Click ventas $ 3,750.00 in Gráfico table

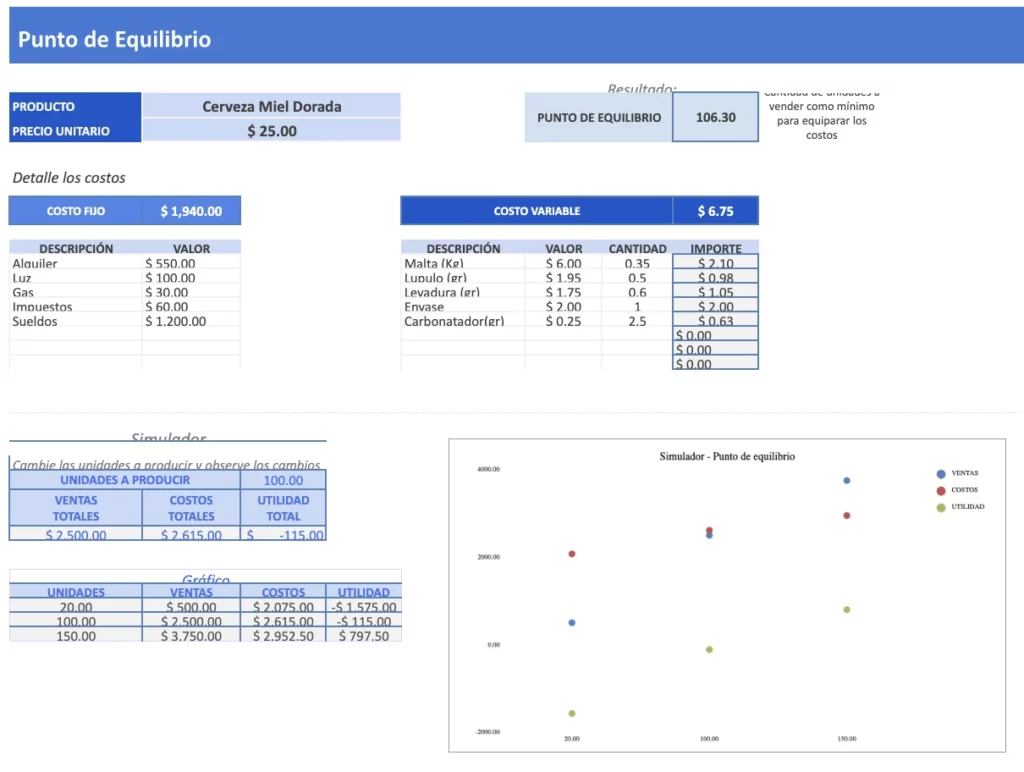(191, 635)
